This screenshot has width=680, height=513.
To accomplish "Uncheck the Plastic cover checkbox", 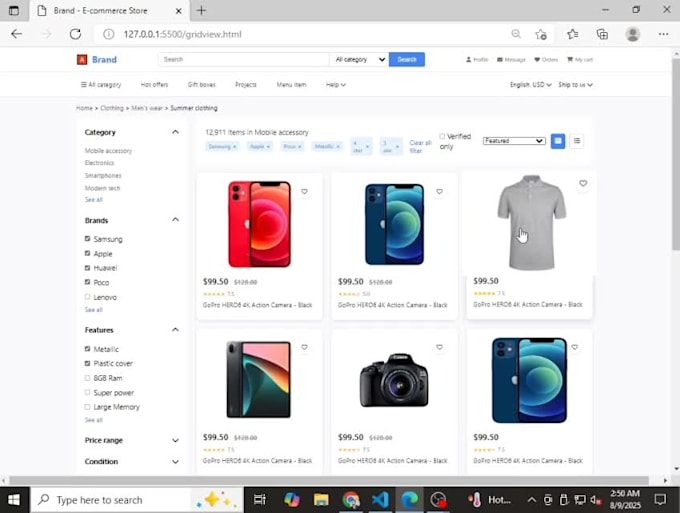I will pyautogui.click(x=87, y=363).
